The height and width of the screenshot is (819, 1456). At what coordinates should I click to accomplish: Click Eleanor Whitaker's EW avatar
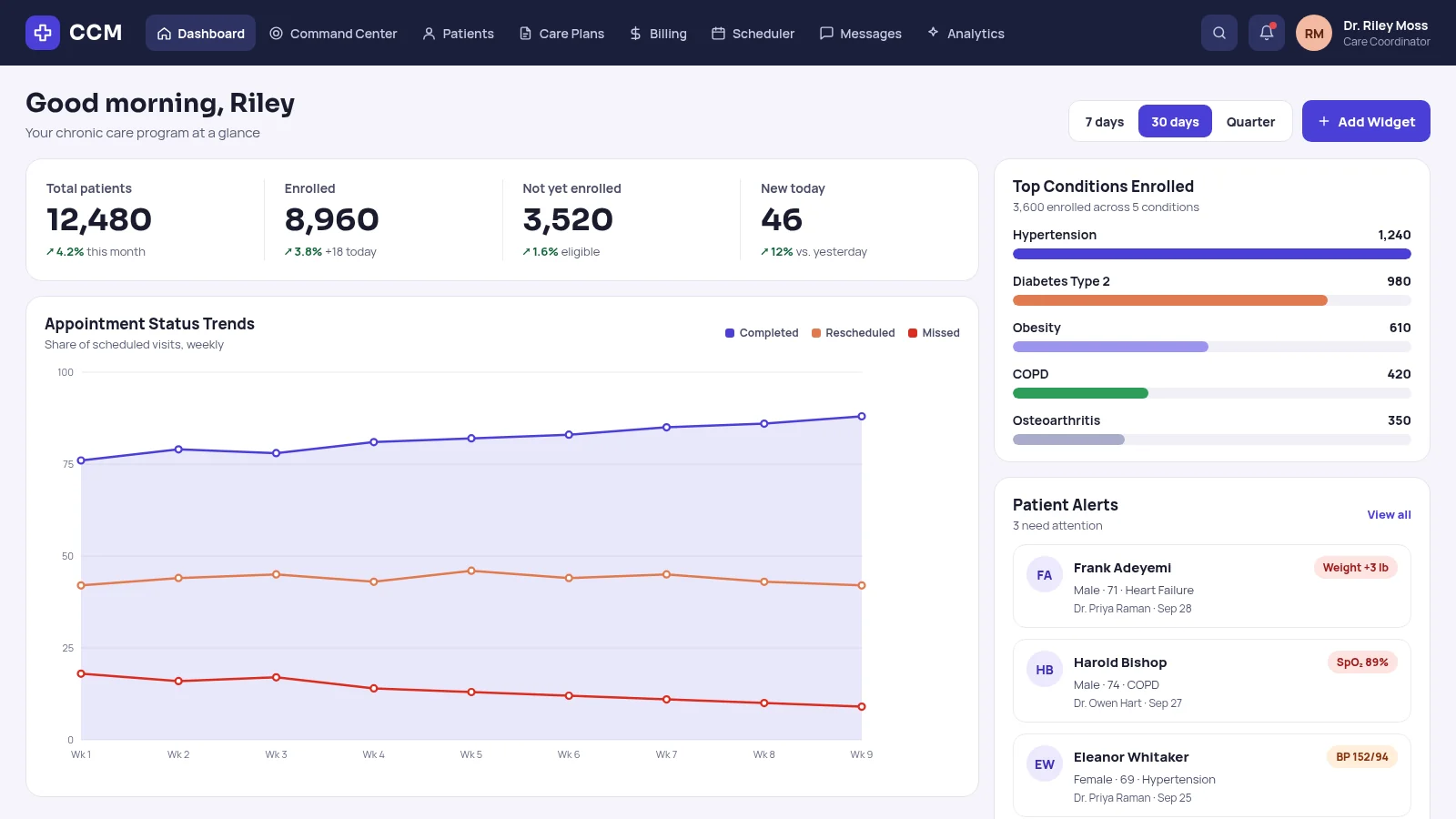(1045, 763)
